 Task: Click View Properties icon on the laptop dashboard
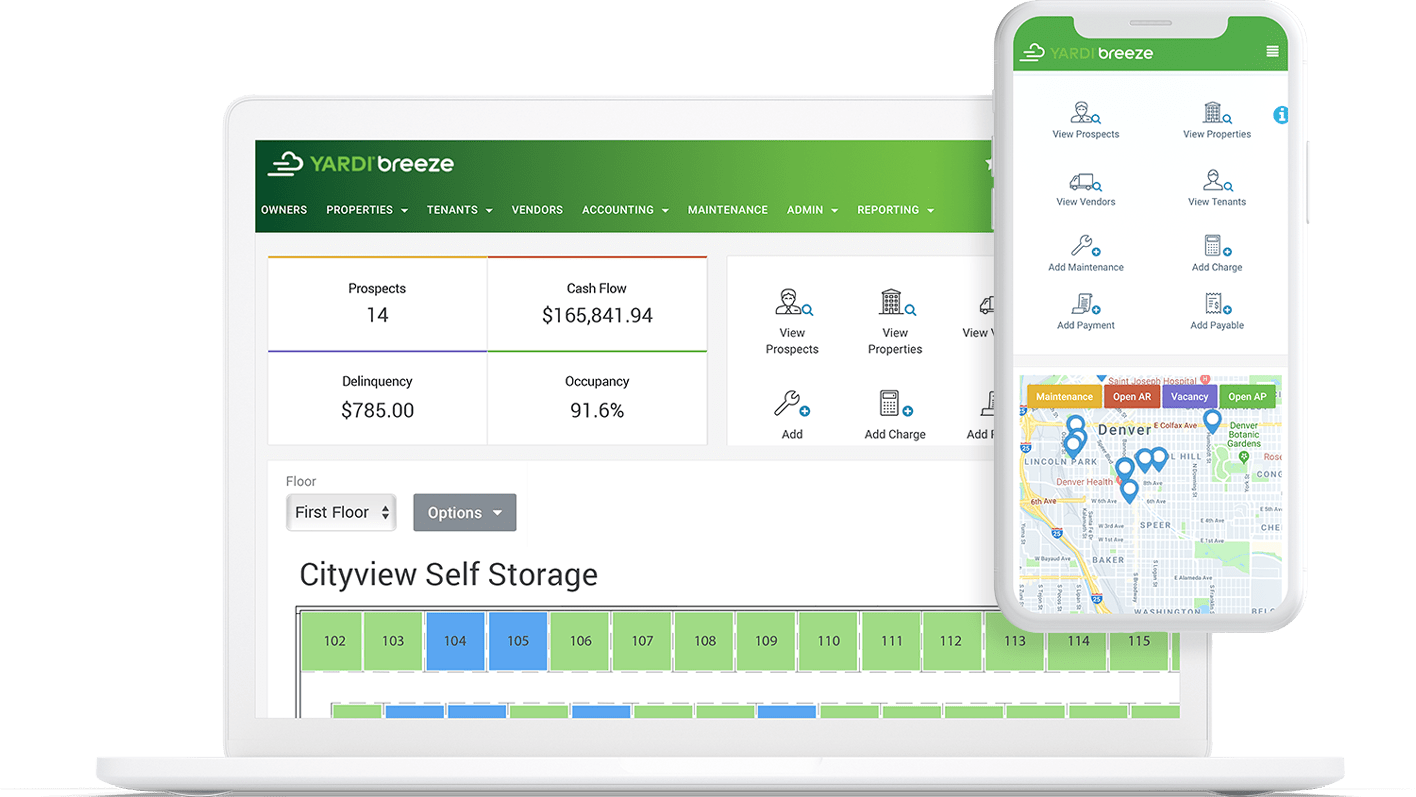[895, 303]
